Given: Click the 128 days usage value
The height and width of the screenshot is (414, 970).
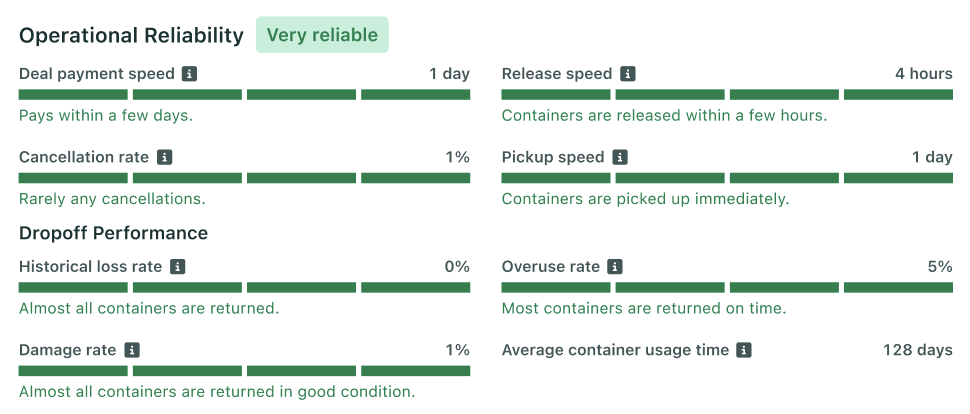Looking at the screenshot, I should (x=917, y=350).
